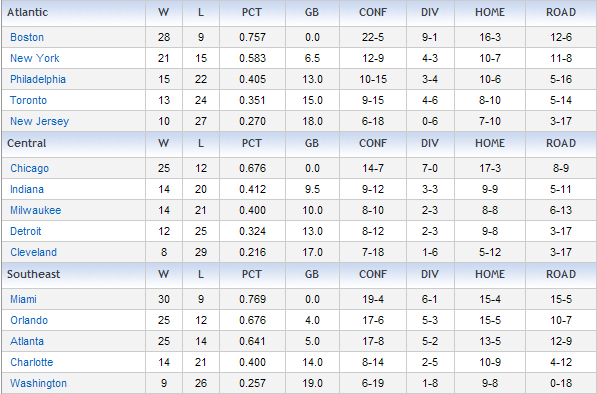Open the Miami team link

click(x=24, y=299)
